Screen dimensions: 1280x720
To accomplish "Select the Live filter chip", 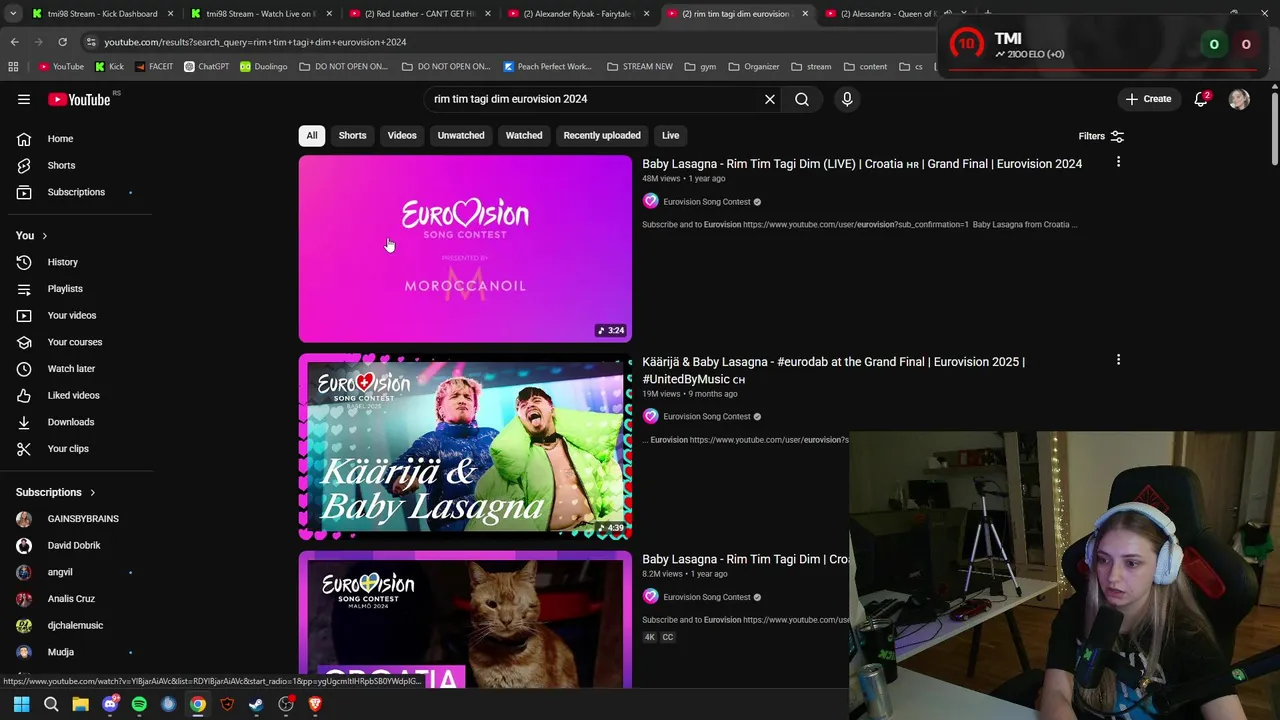I will [670, 135].
